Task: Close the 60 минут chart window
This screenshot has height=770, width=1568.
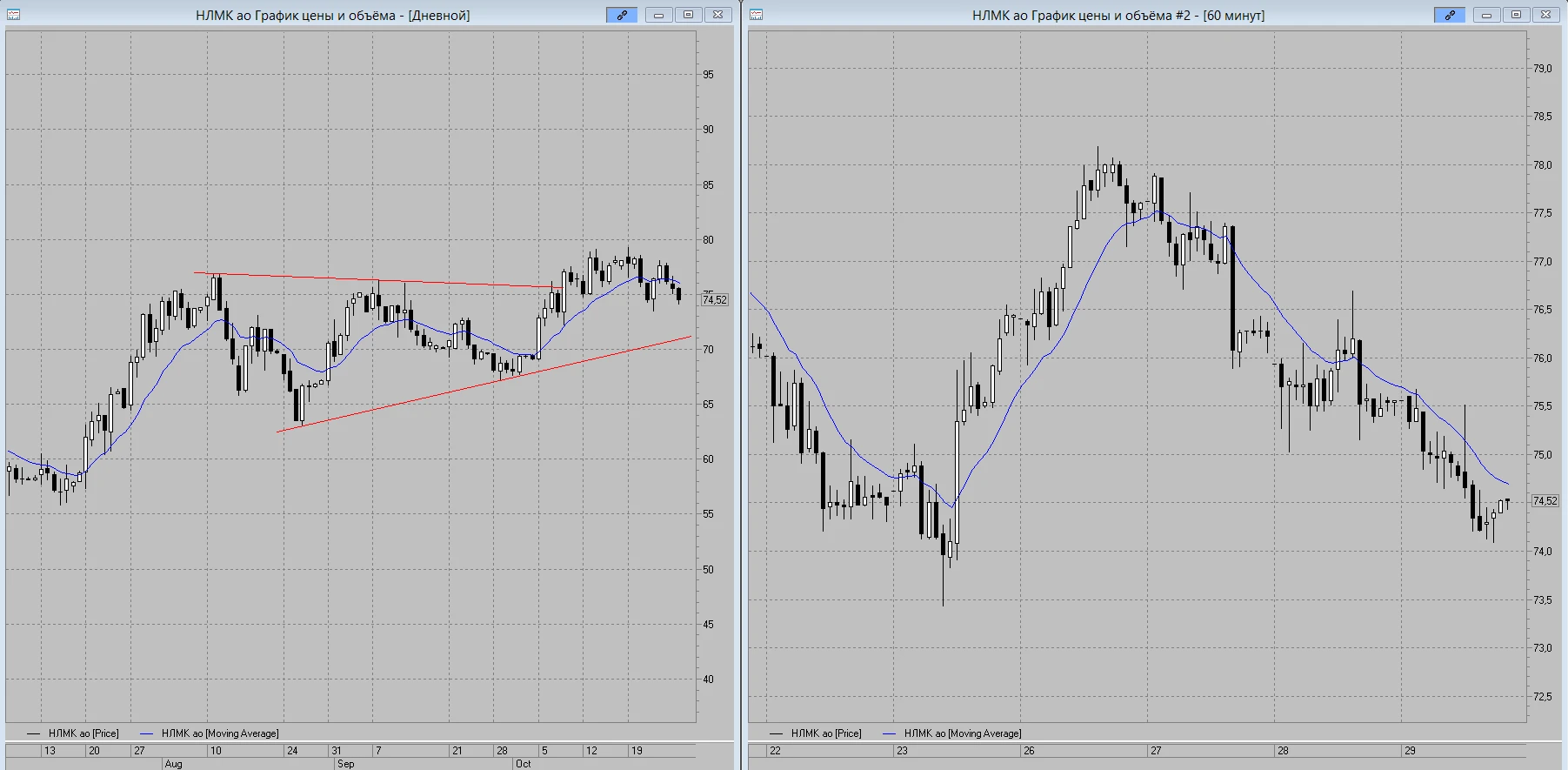Action: (x=1545, y=15)
